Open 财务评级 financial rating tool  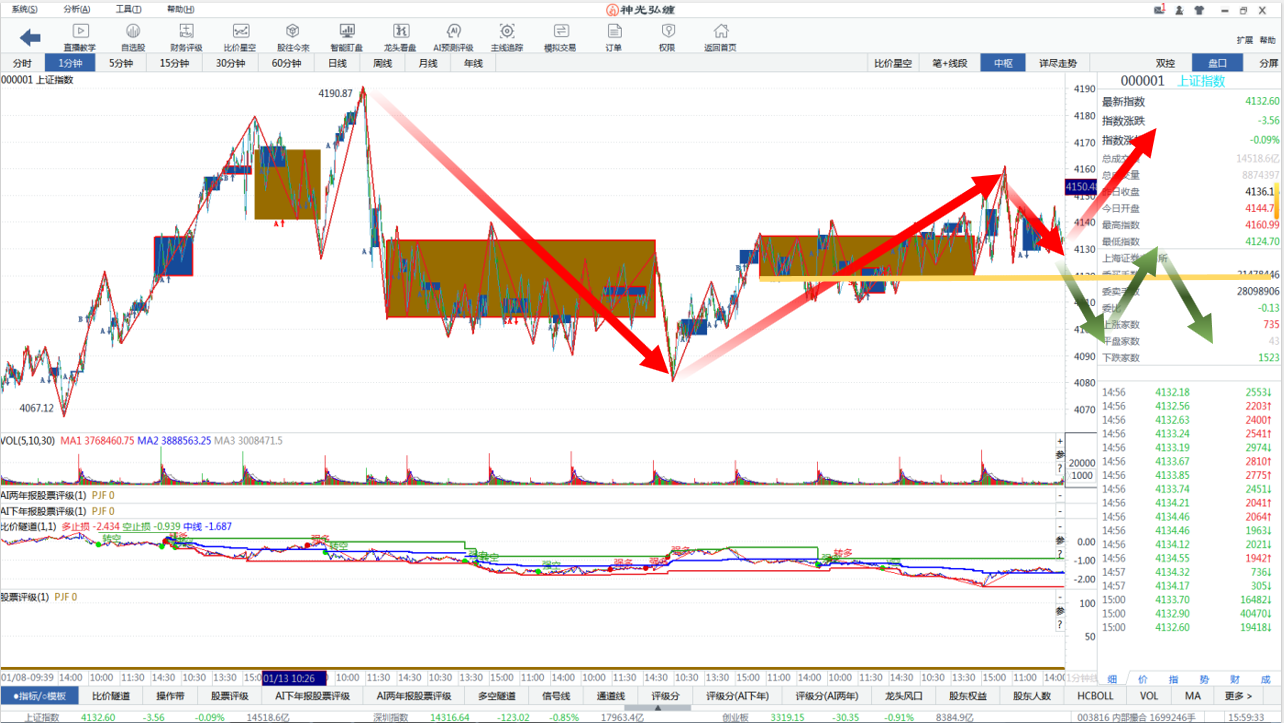pyautogui.click(x=186, y=38)
